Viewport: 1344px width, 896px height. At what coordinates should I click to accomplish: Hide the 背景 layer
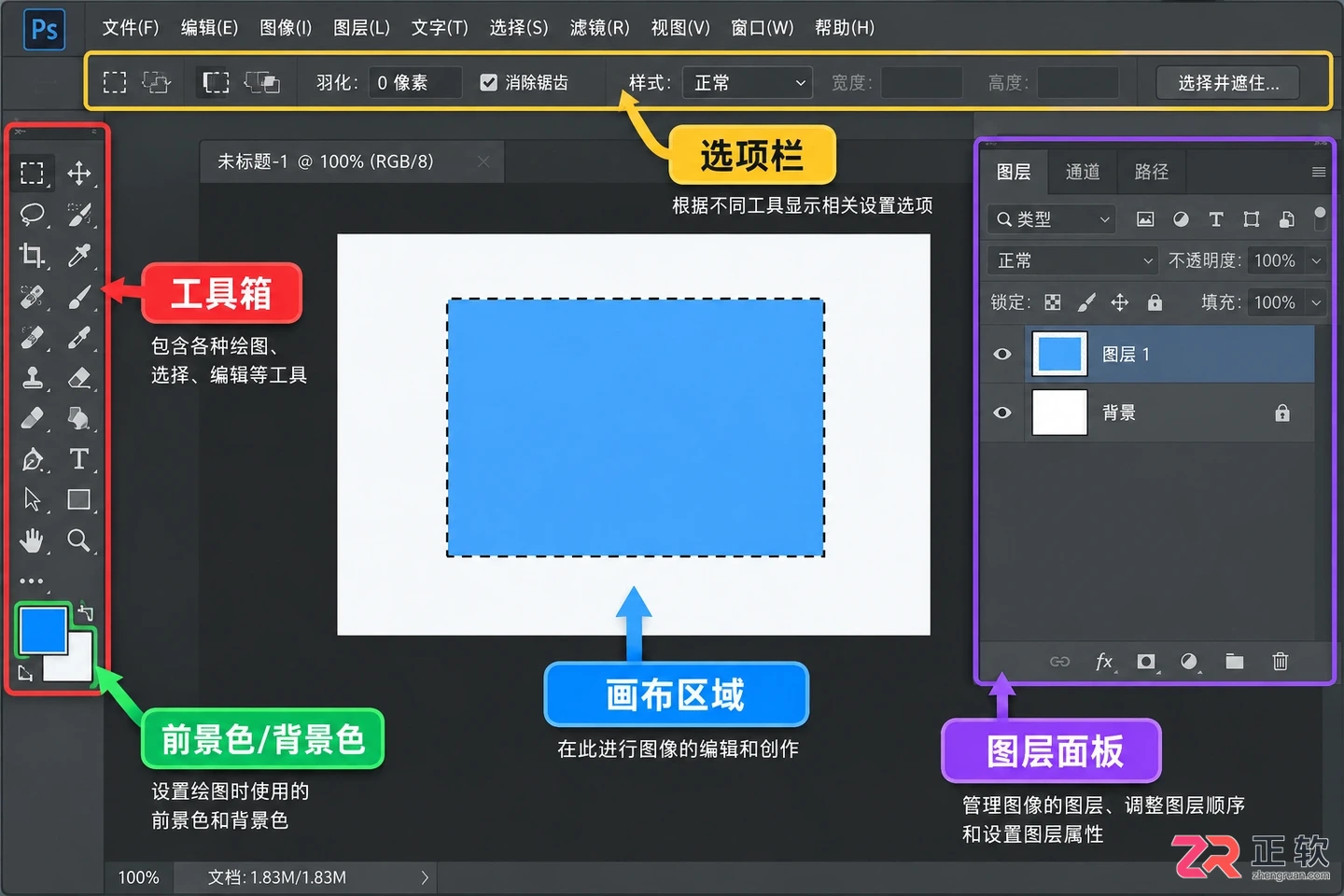pyautogui.click(x=1002, y=413)
